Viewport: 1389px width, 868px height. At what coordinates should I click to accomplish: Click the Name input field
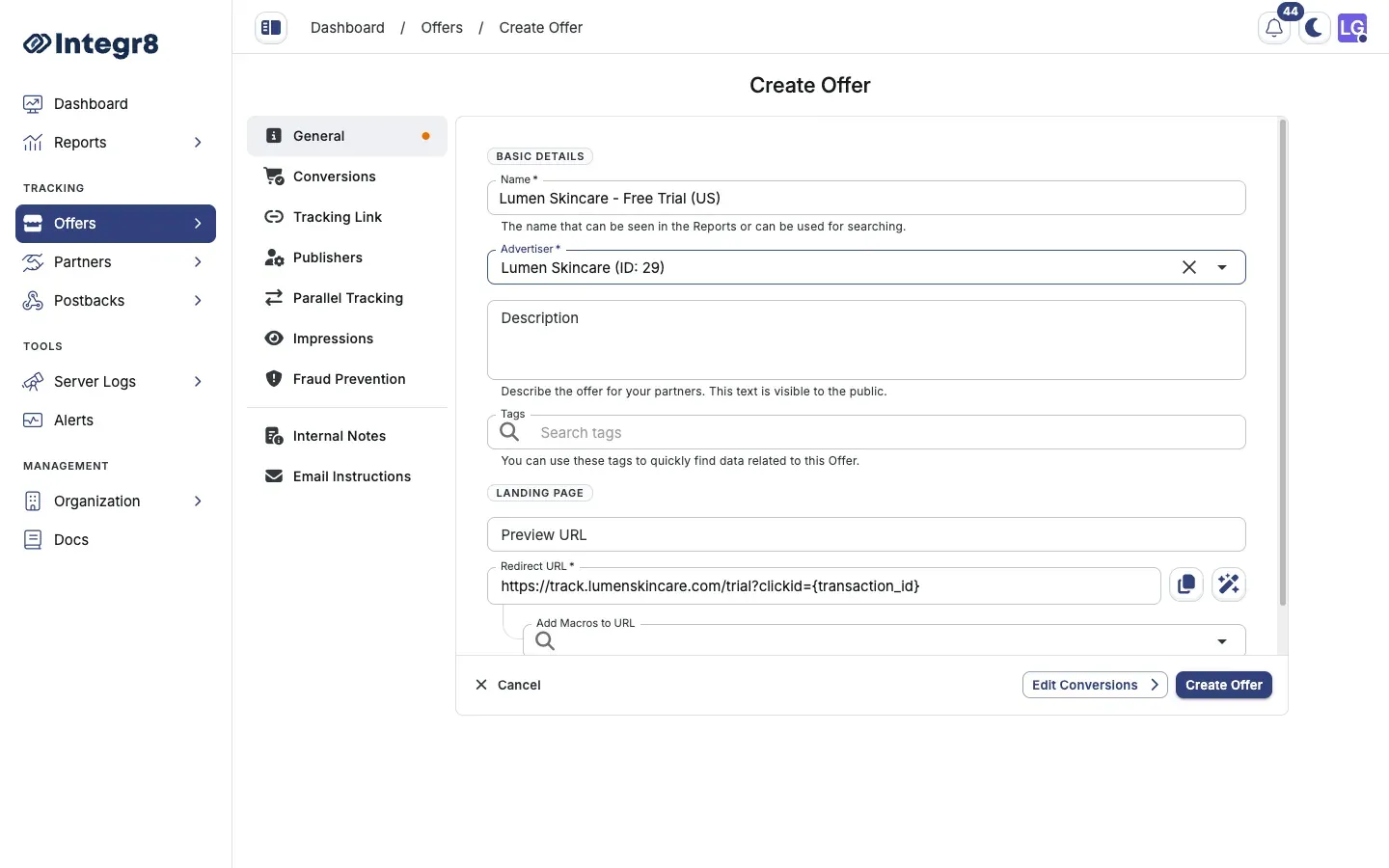pos(866,199)
